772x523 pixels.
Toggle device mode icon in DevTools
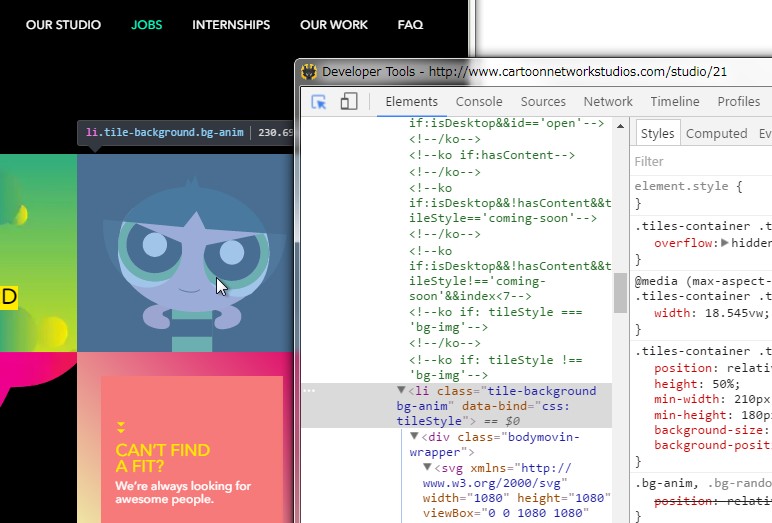tap(349, 101)
